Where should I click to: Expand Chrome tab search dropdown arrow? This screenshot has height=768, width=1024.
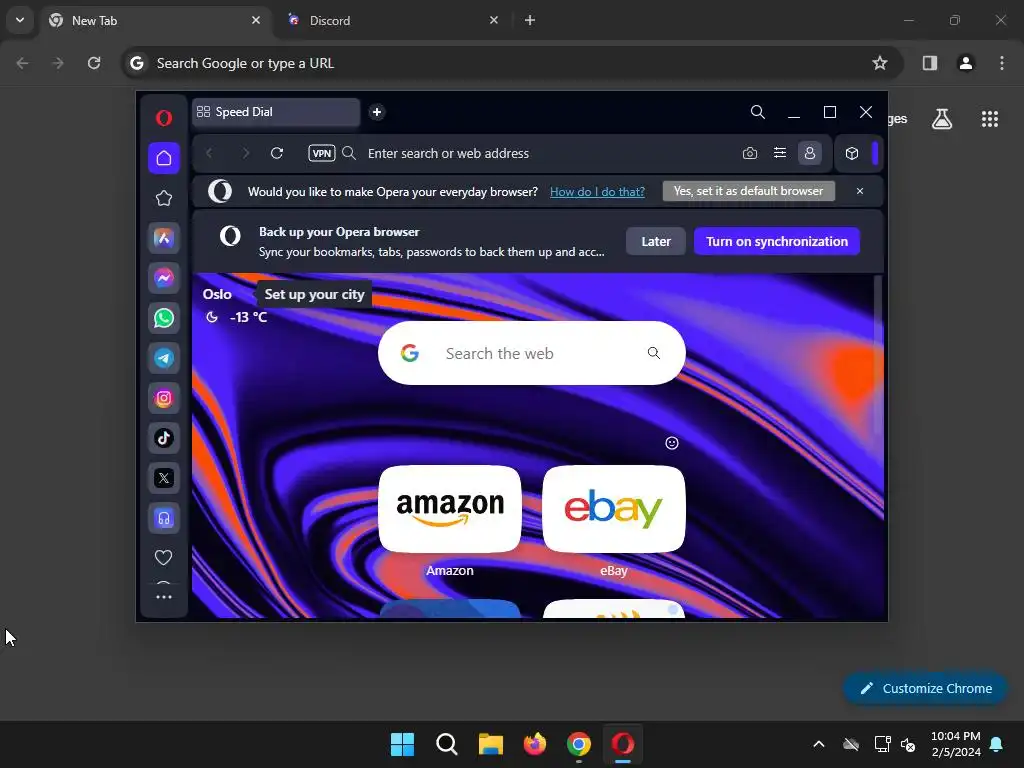pyautogui.click(x=20, y=20)
